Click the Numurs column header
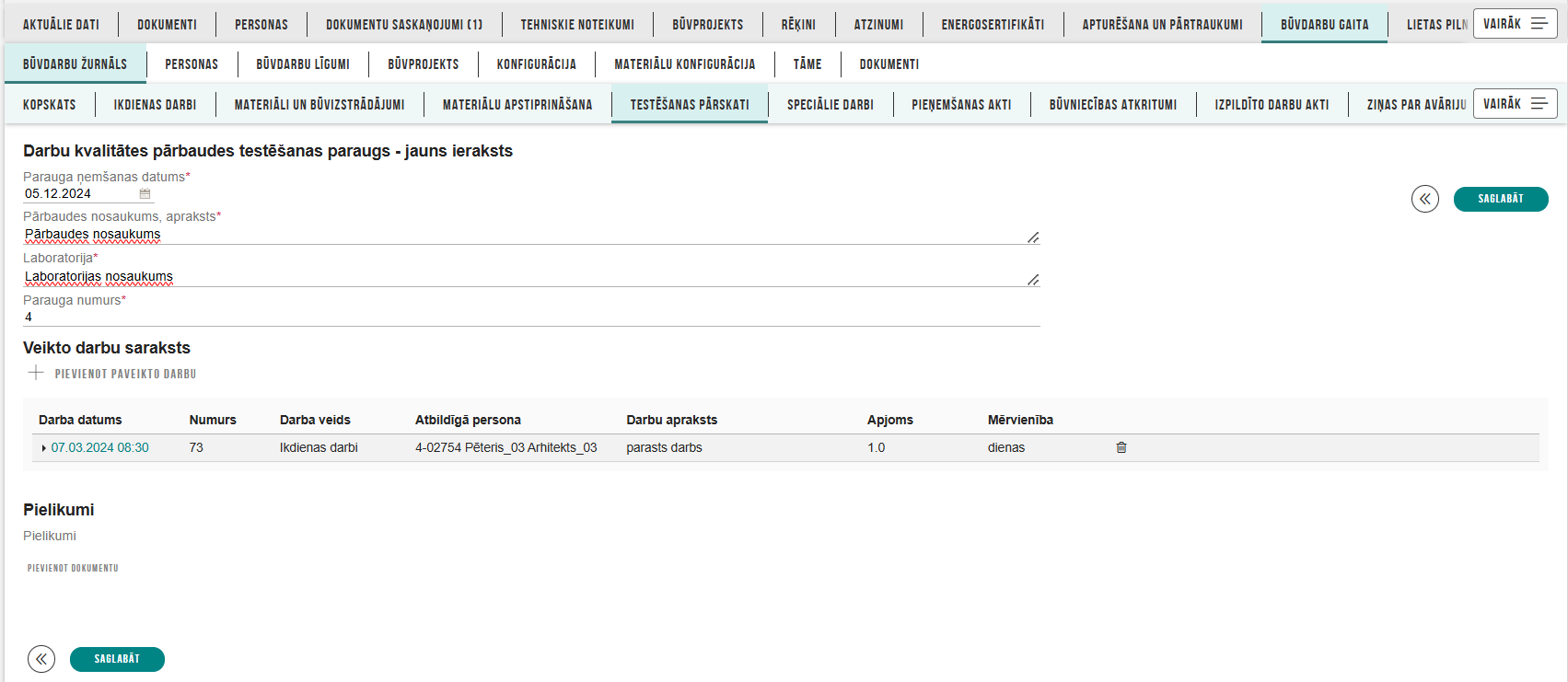This screenshot has width=1568, height=682. [213, 420]
